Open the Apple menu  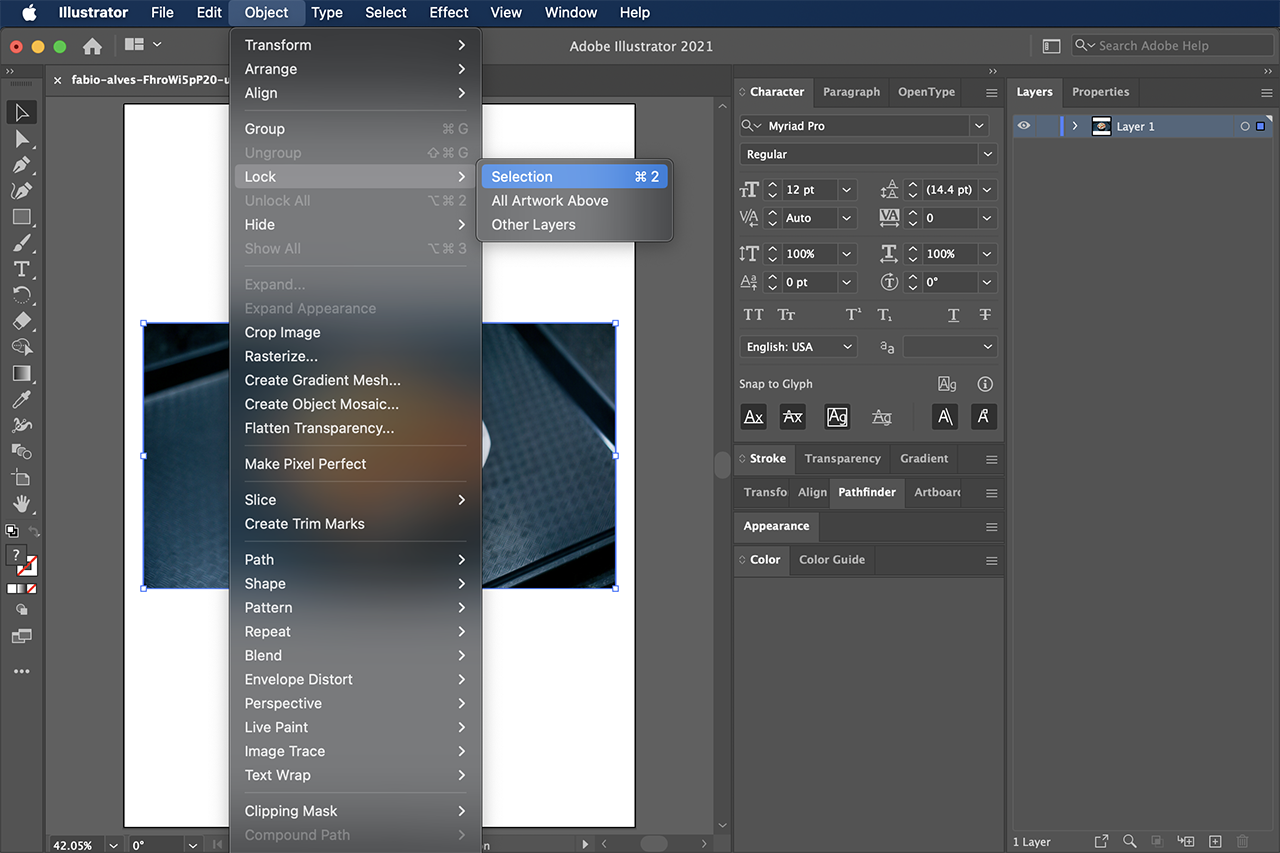pyautogui.click(x=29, y=13)
